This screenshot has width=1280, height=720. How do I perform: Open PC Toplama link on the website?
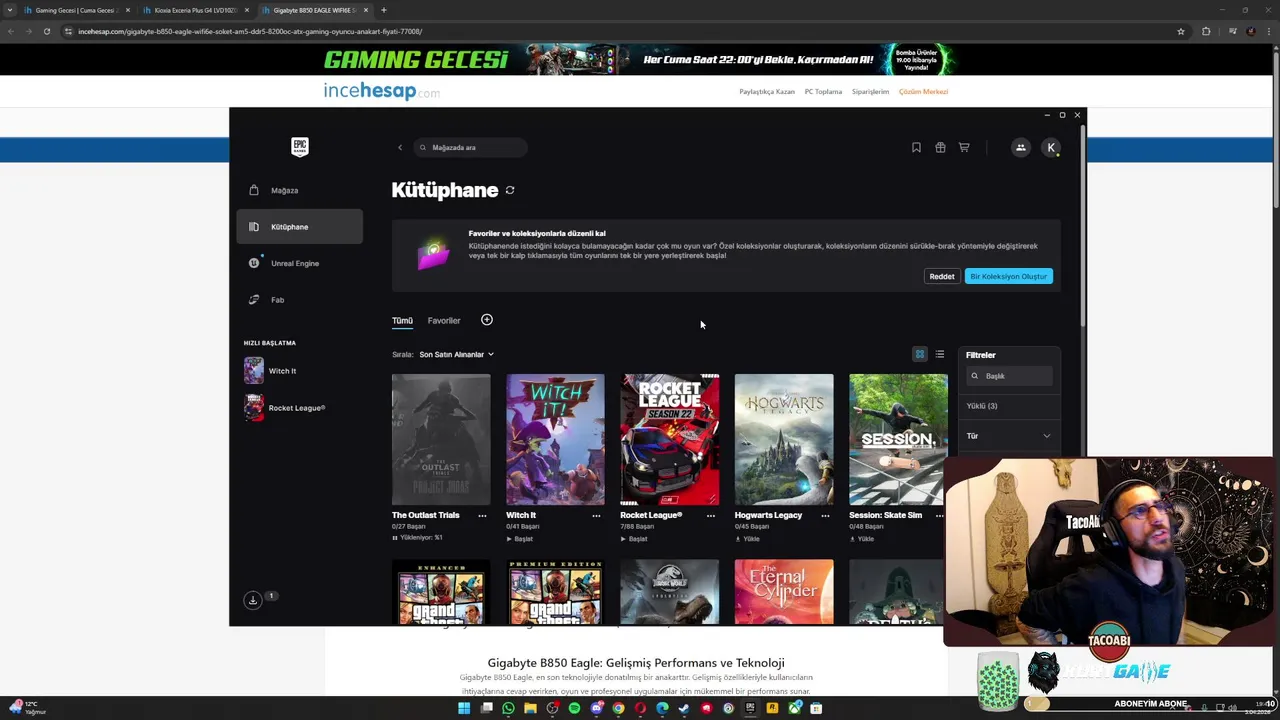[x=823, y=91]
